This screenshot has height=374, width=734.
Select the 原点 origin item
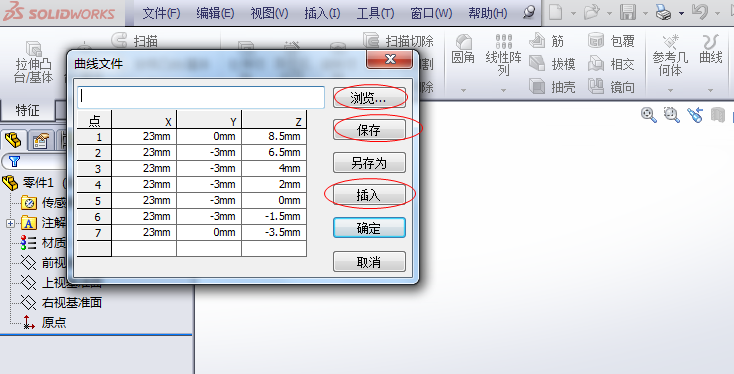coord(44,322)
